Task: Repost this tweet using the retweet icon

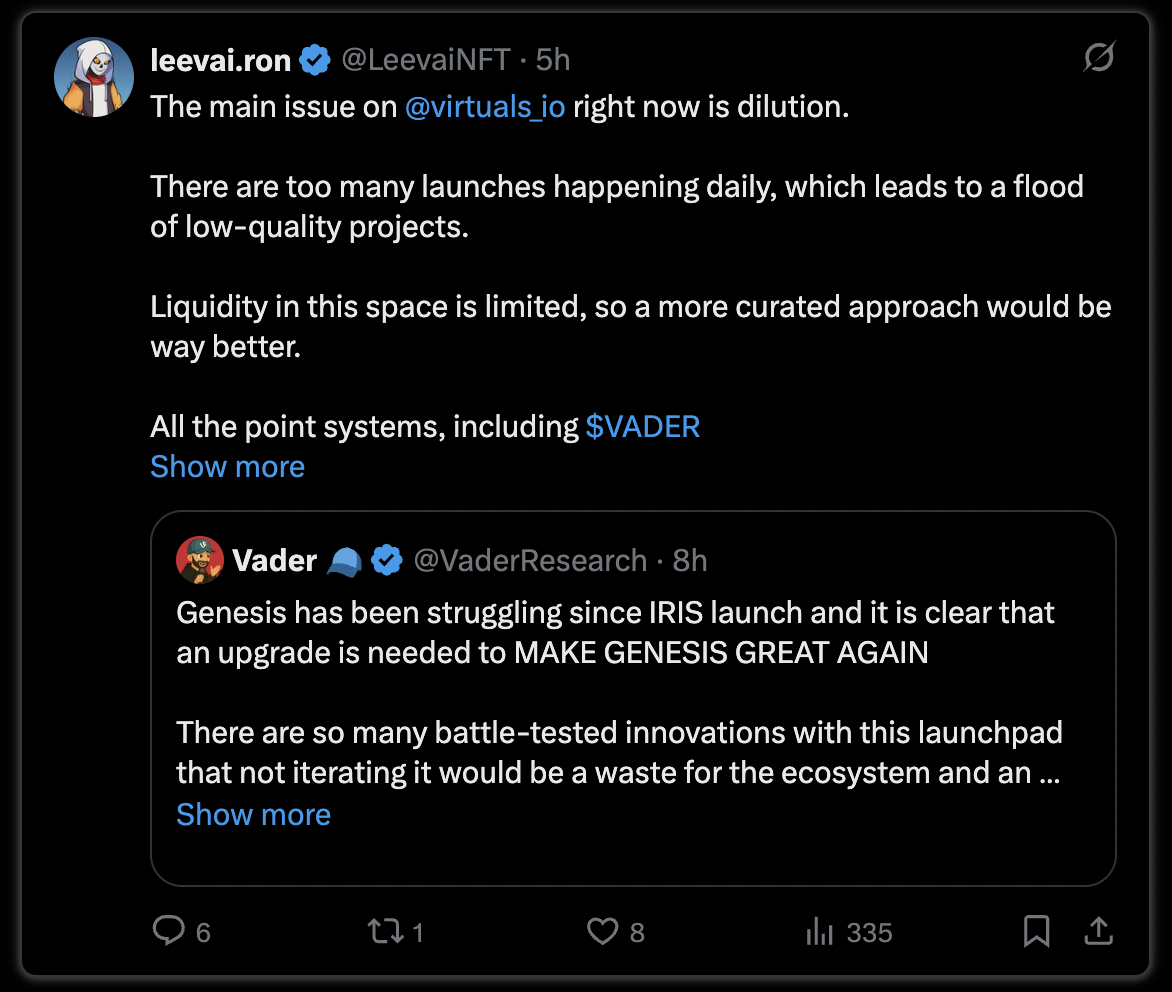Action: (386, 931)
